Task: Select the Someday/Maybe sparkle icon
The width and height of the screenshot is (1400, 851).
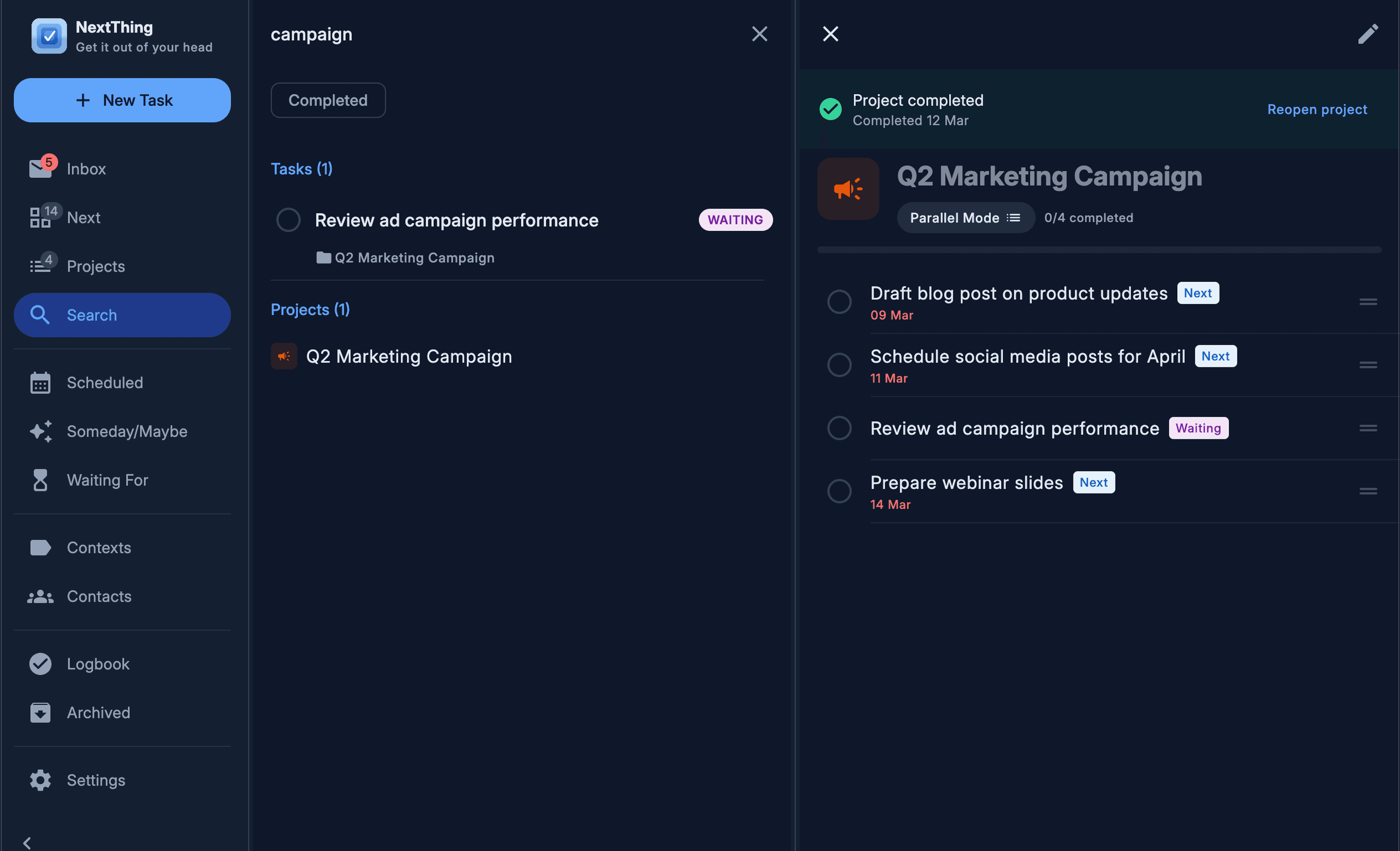Action: [x=40, y=431]
